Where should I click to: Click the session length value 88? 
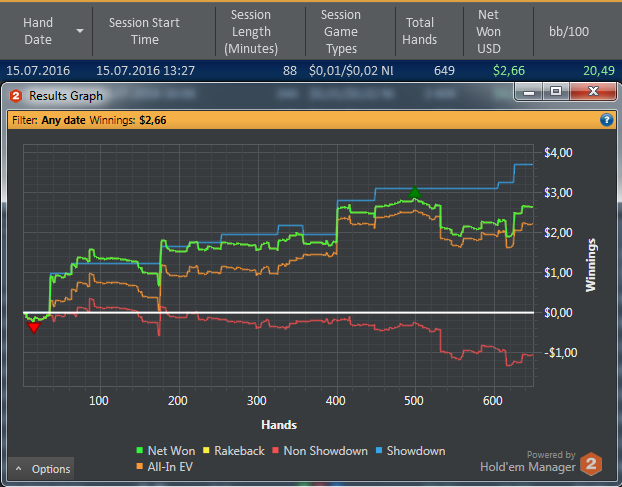click(290, 71)
